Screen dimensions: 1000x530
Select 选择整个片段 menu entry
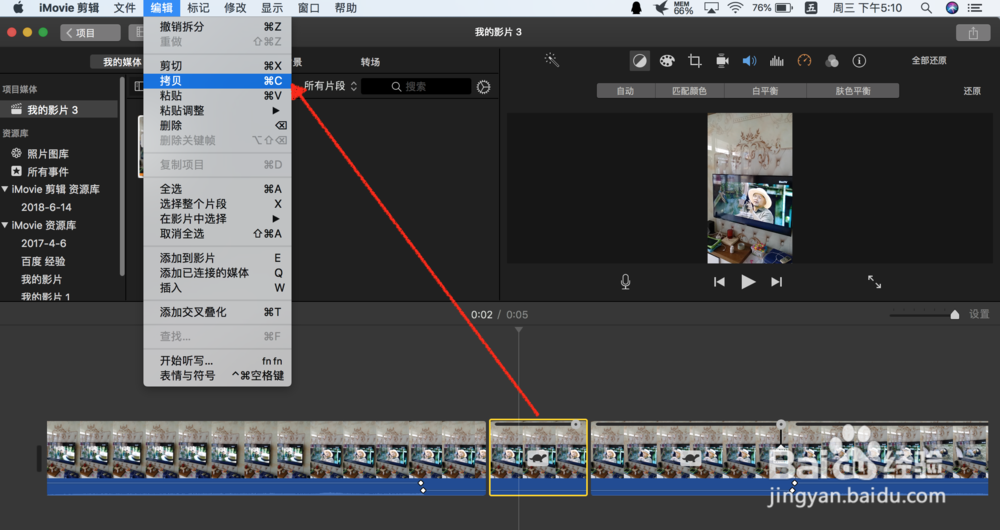[217, 204]
